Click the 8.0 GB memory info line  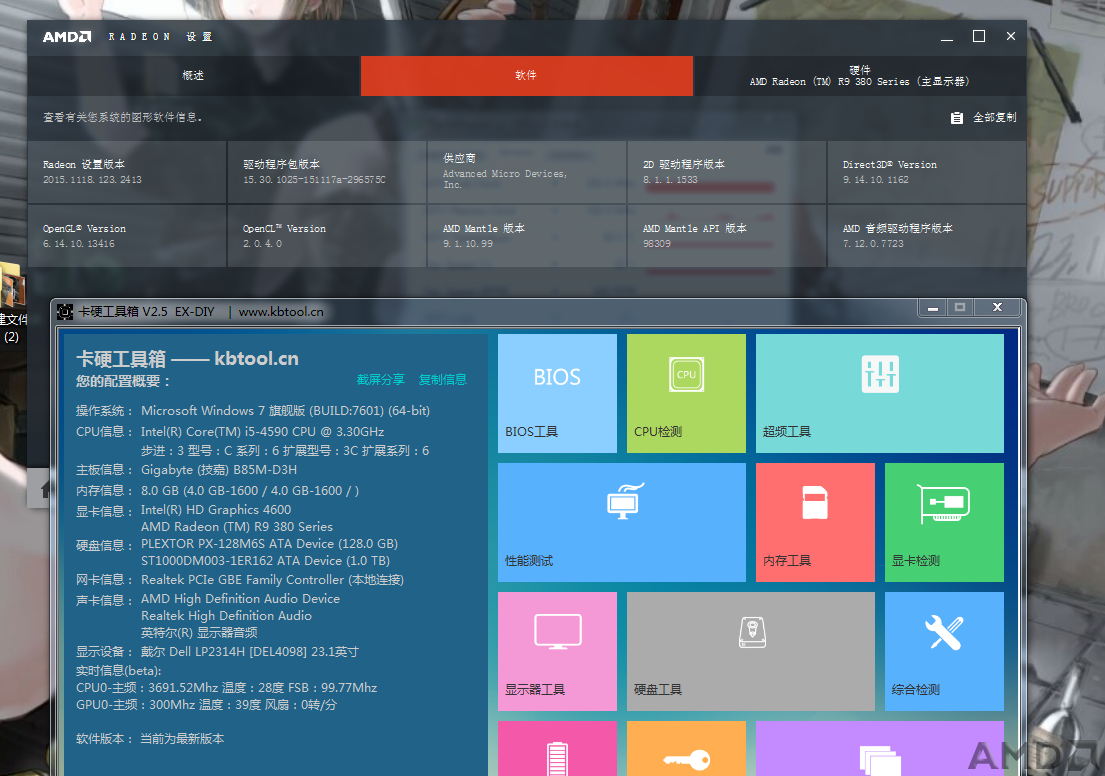tap(249, 491)
